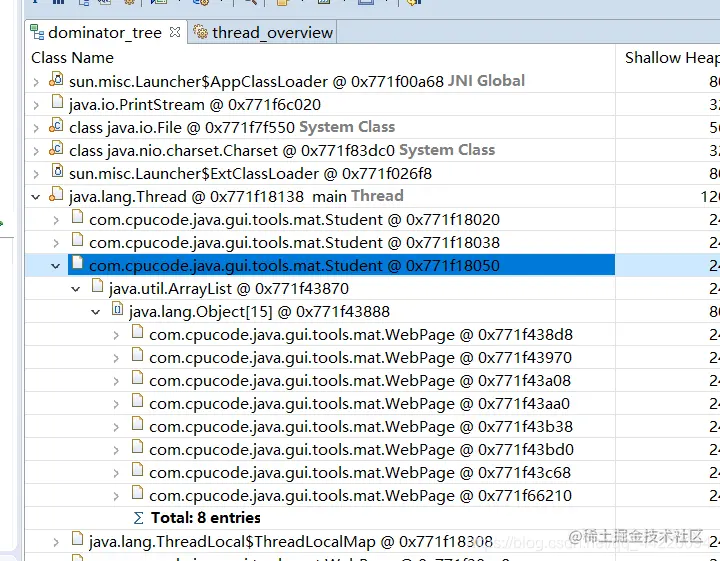
Task: Click the object icon of selected Student @ 0x771f18050
Action: tap(78, 263)
